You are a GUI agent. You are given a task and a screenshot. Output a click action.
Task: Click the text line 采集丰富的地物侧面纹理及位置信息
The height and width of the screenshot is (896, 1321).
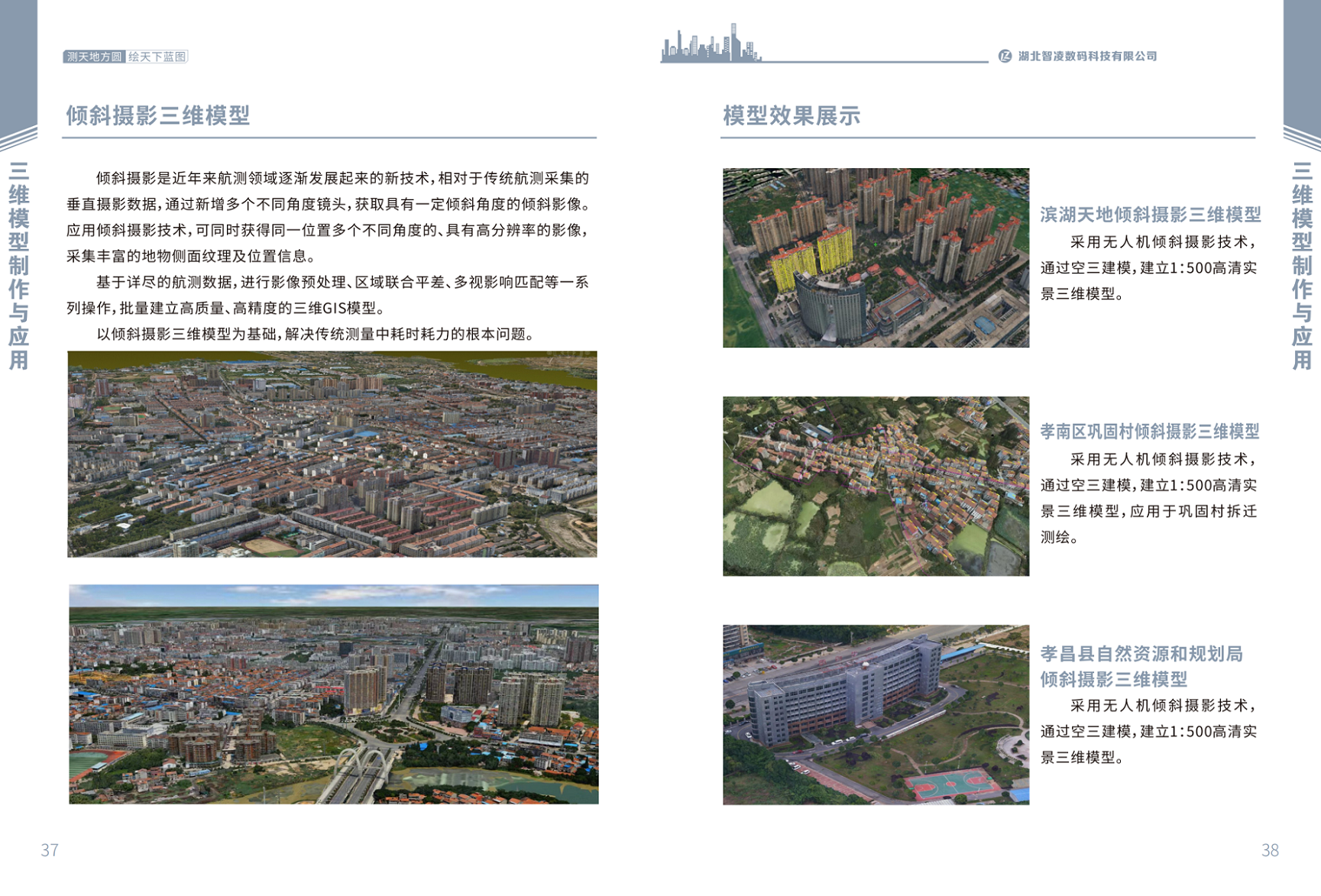[191, 256]
